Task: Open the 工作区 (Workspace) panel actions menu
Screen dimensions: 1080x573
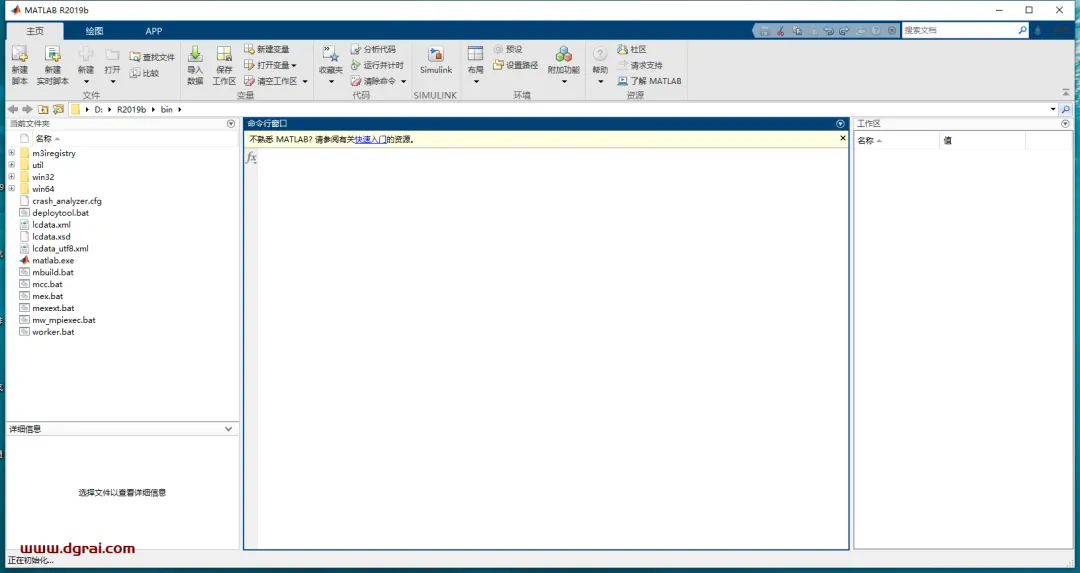Action: click(x=1066, y=124)
